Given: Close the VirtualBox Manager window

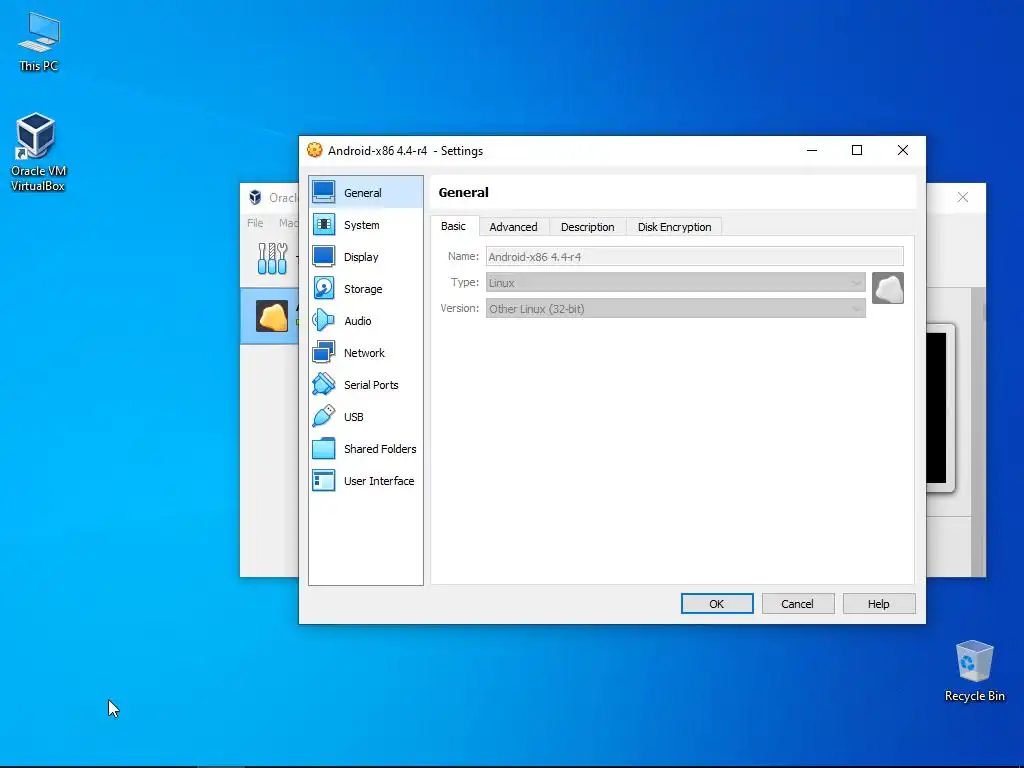Looking at the screenshot, I should (x=963, y=197).
